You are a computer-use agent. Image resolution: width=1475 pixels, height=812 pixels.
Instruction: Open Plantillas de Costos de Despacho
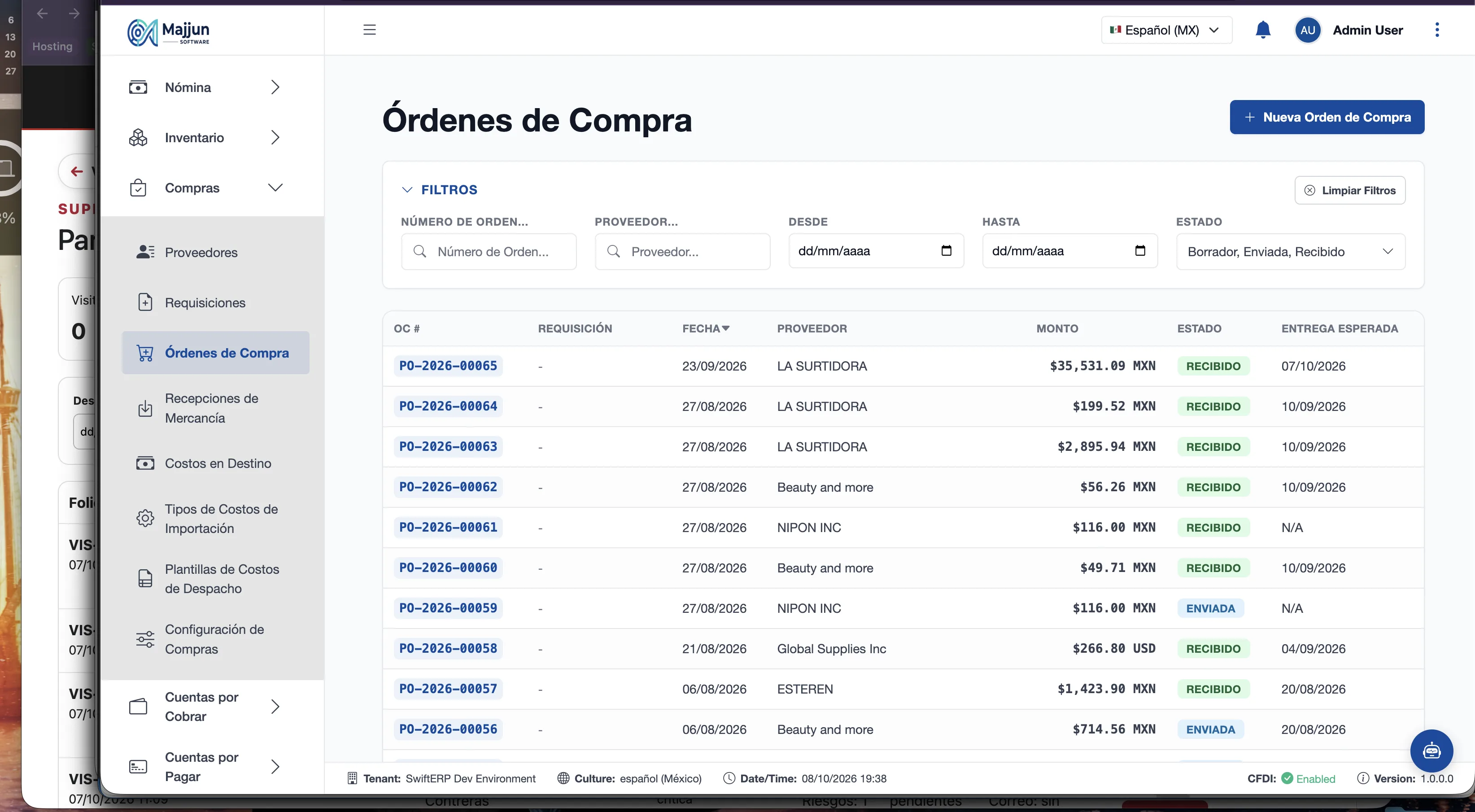215,578
